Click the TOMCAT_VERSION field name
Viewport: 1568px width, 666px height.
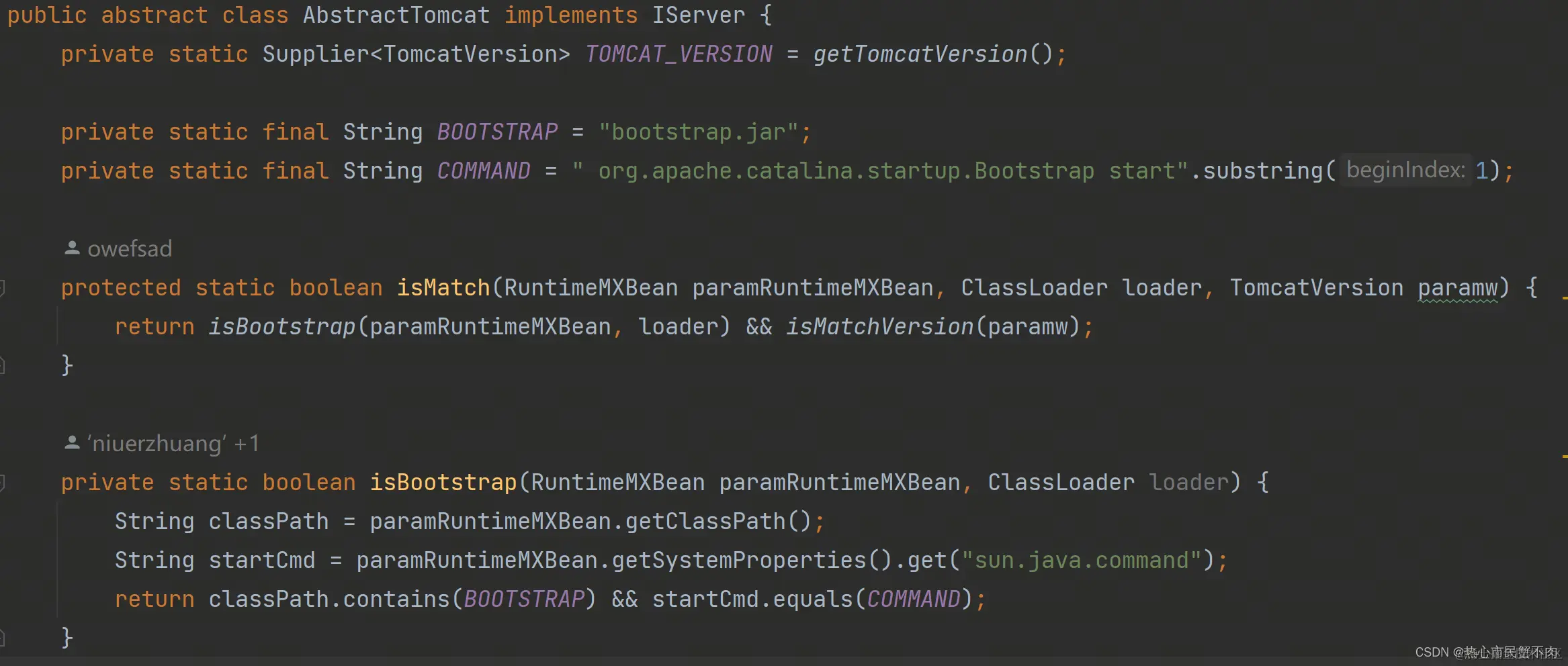679,54
